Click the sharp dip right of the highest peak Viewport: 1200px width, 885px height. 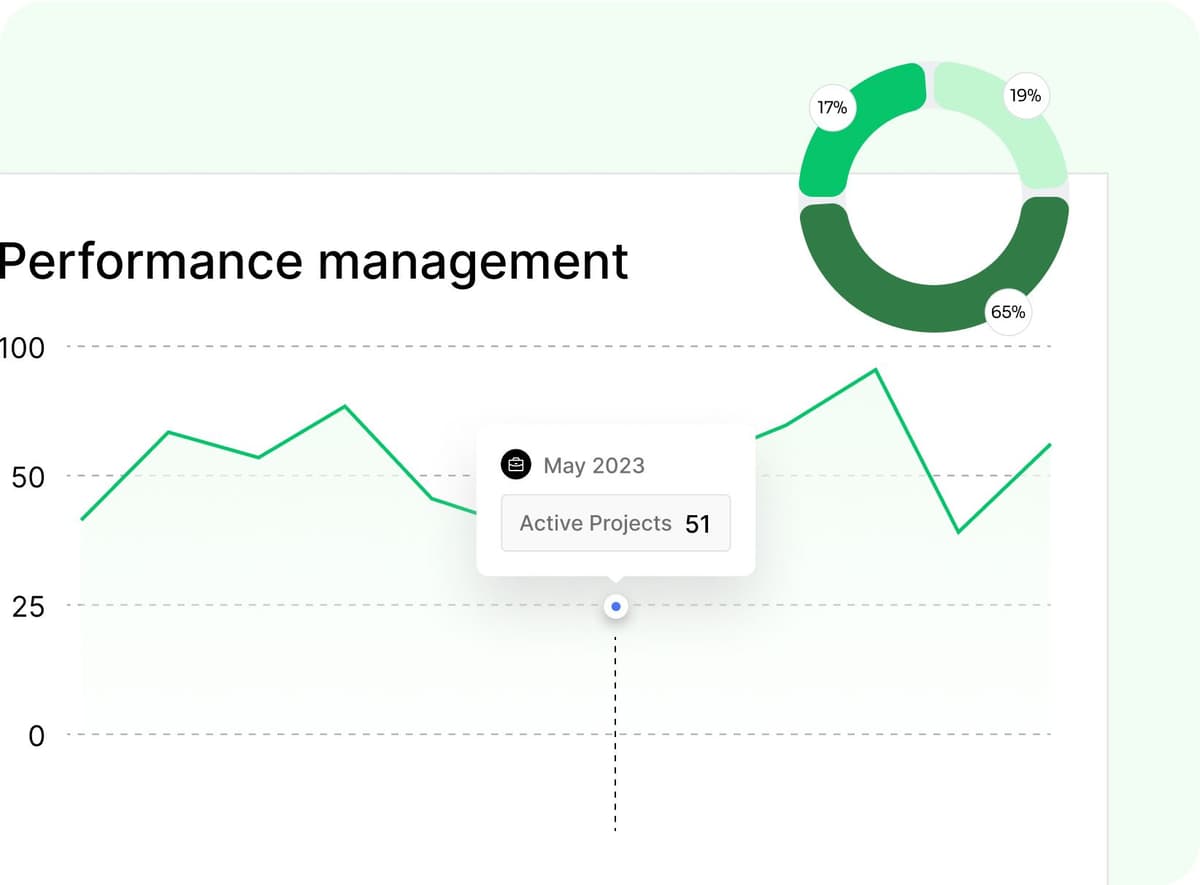pos(958,532)
